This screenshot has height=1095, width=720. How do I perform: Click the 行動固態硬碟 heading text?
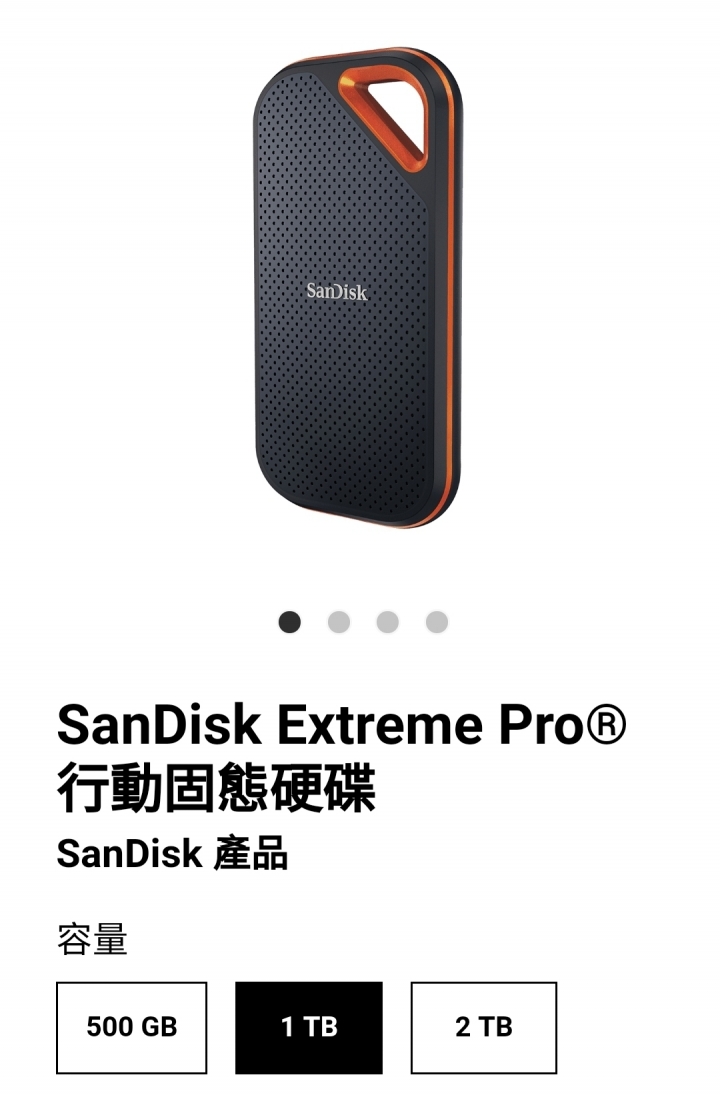click(x=216, y=788)
